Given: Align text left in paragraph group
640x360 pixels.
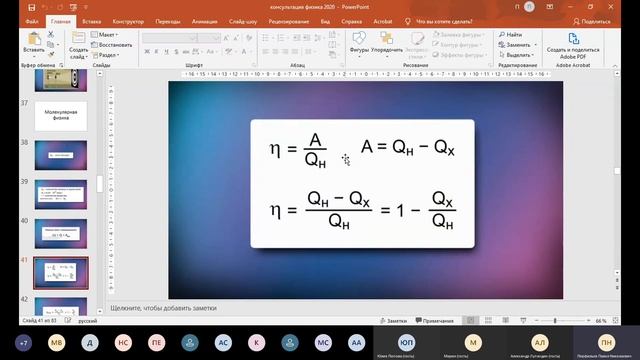Looking at the screenshot, I should [266, 52].
